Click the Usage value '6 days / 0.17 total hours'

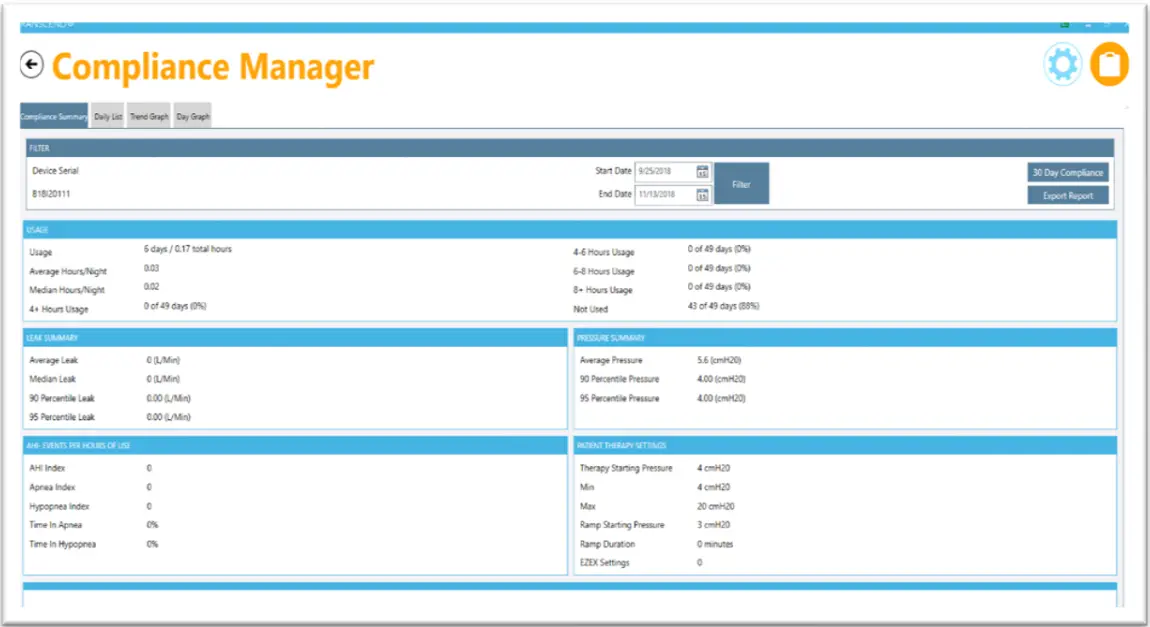click(x=188, y=249)
